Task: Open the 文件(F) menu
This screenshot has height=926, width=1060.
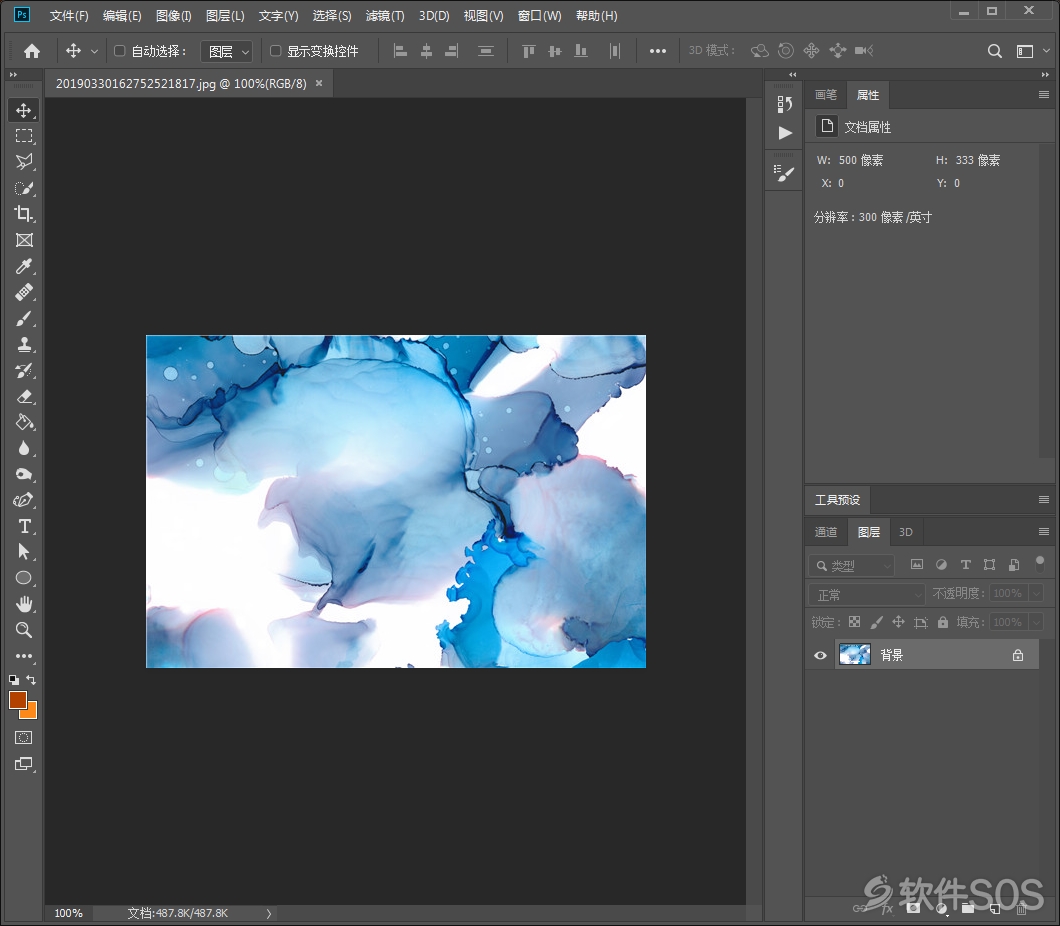Action: coord(69,16)
